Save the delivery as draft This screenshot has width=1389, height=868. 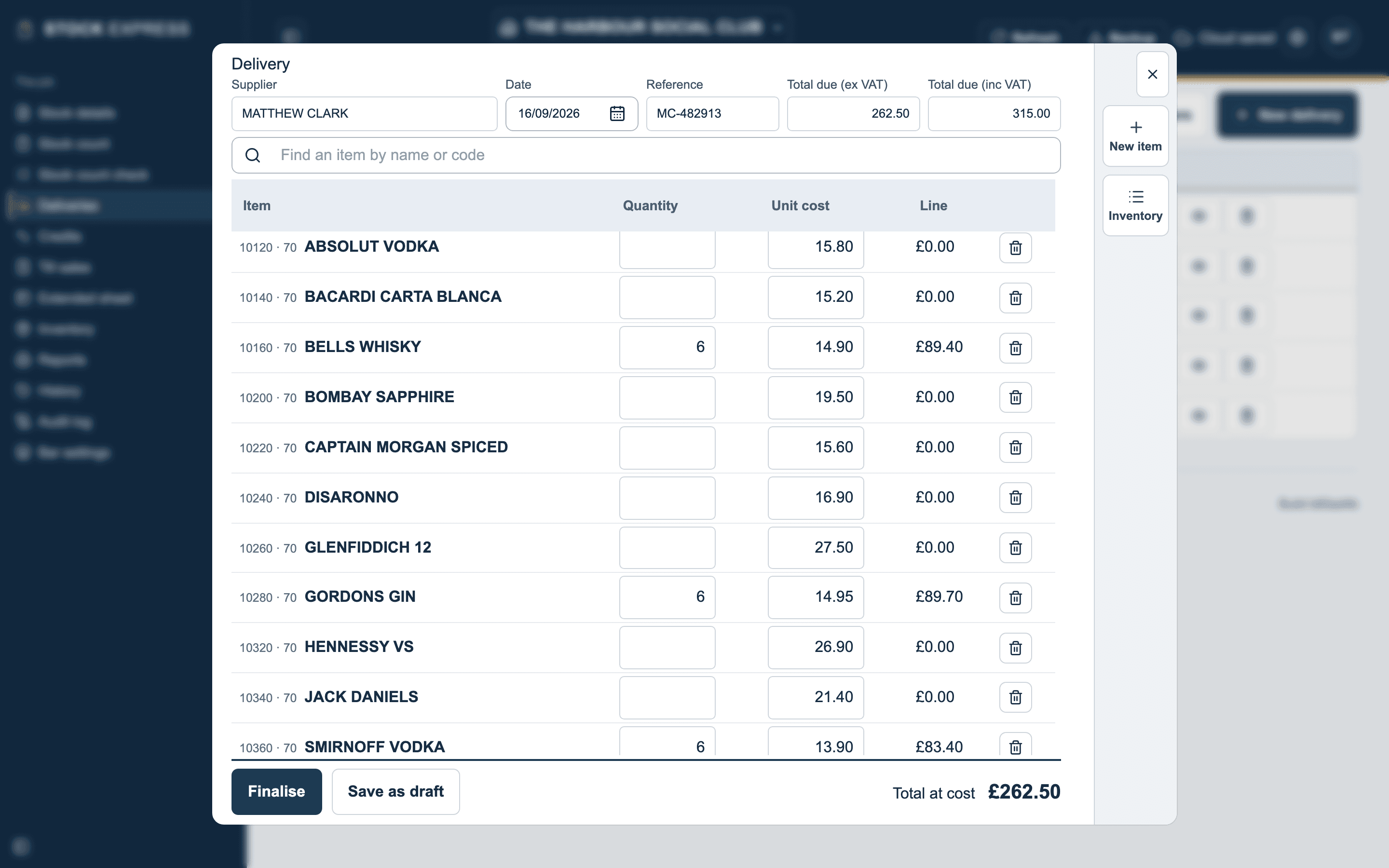(395, 791)
